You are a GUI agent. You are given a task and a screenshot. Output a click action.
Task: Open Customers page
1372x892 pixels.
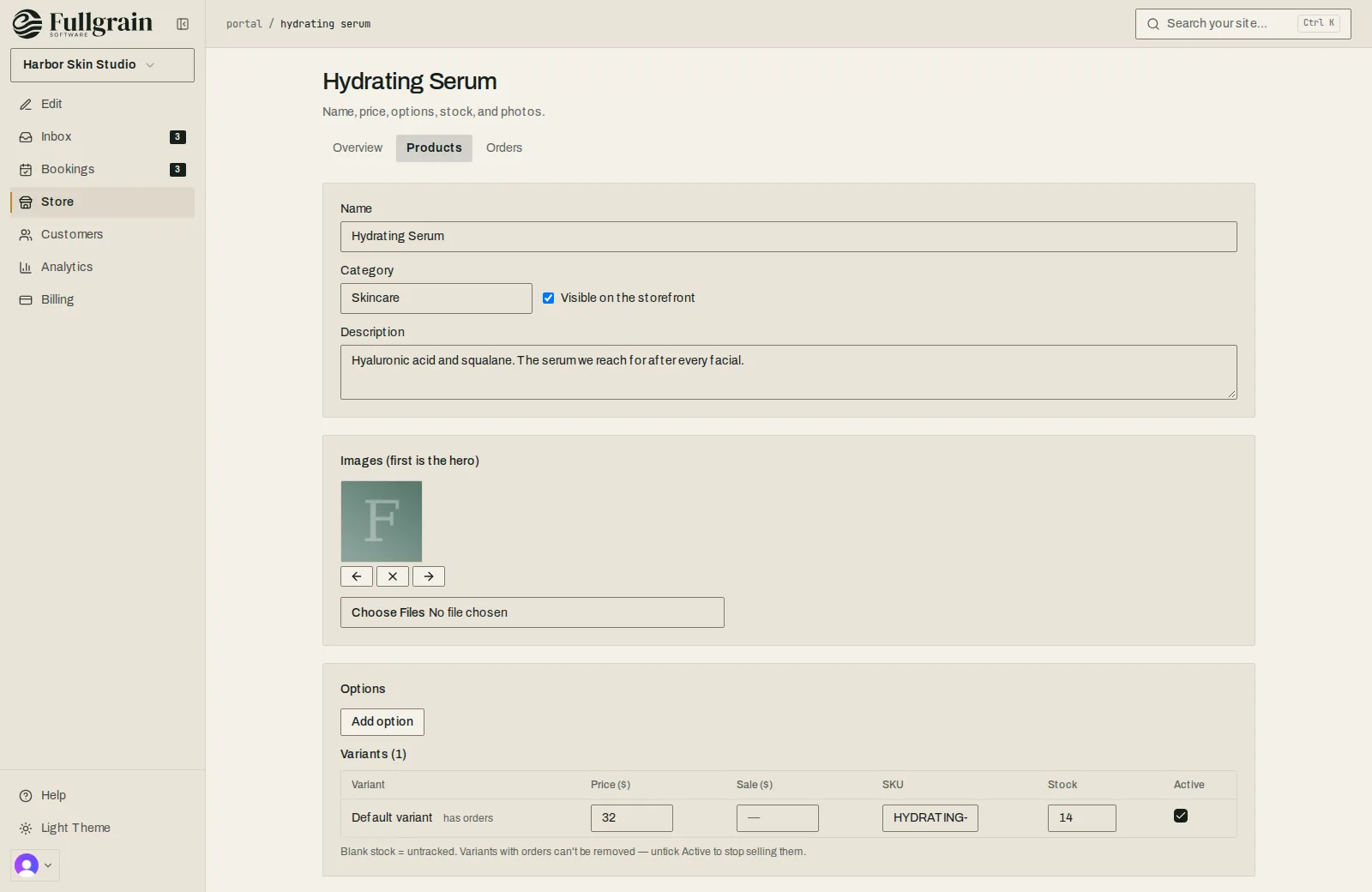pyautogui.click(x=102, y=234)
